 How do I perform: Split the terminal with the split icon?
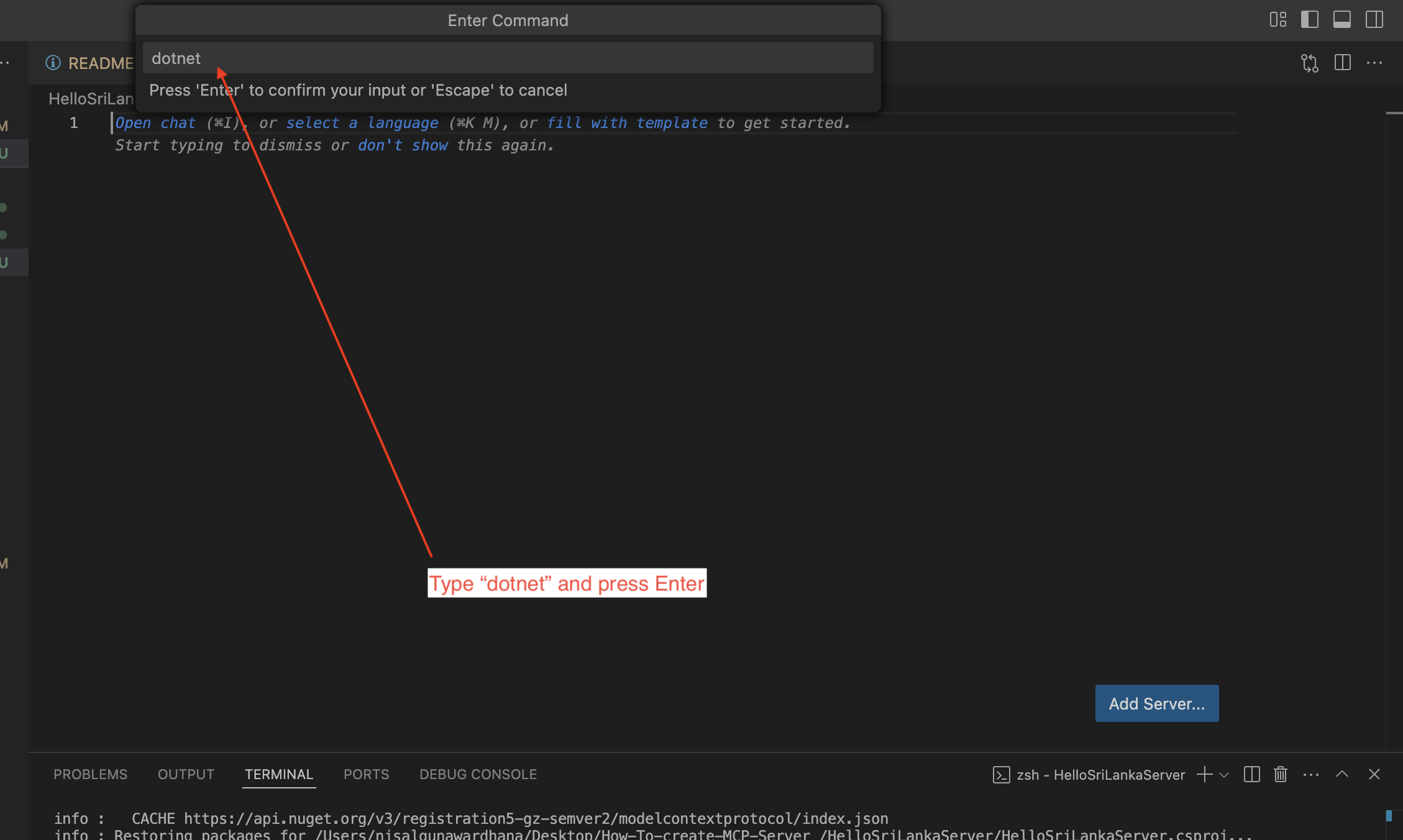coord(1251,774)
